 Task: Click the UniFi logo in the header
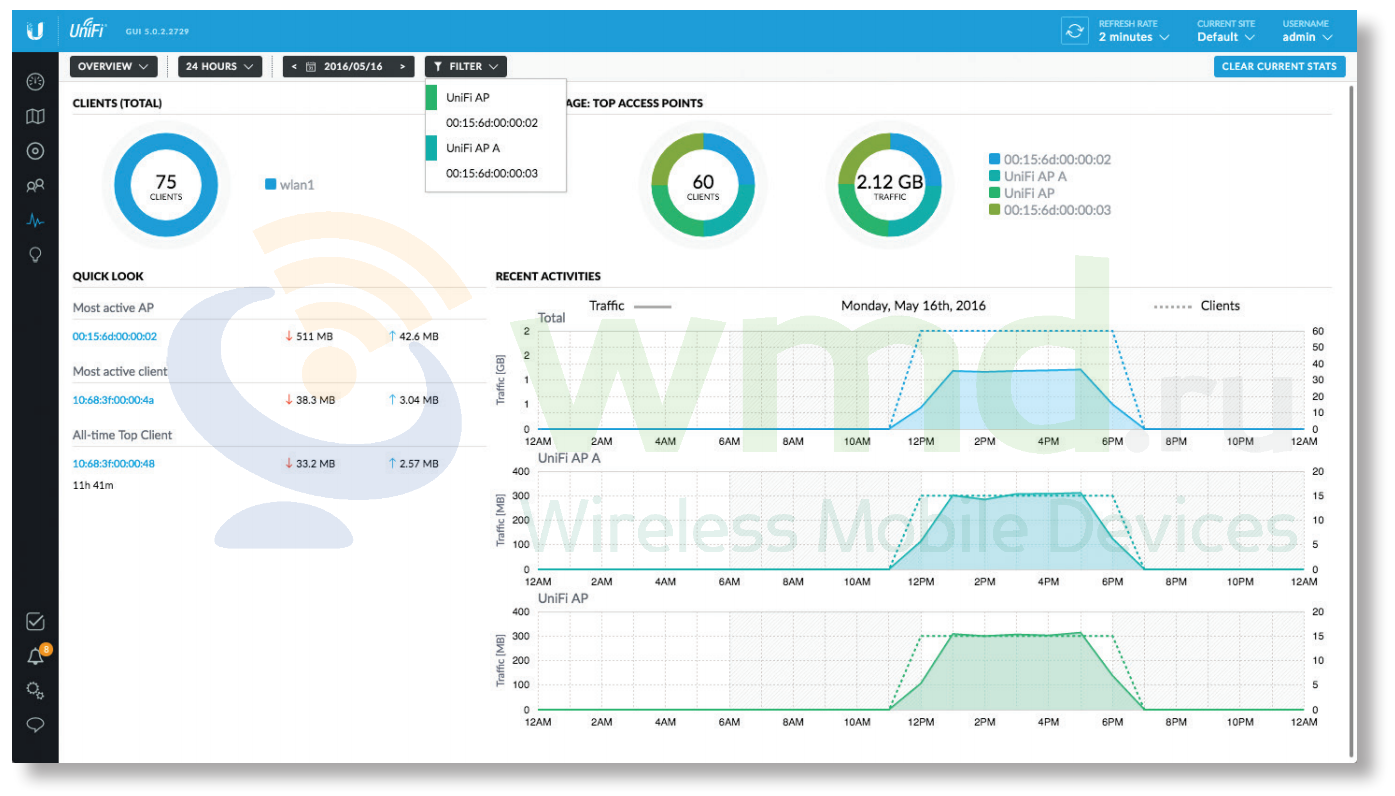tap(89, 30)
